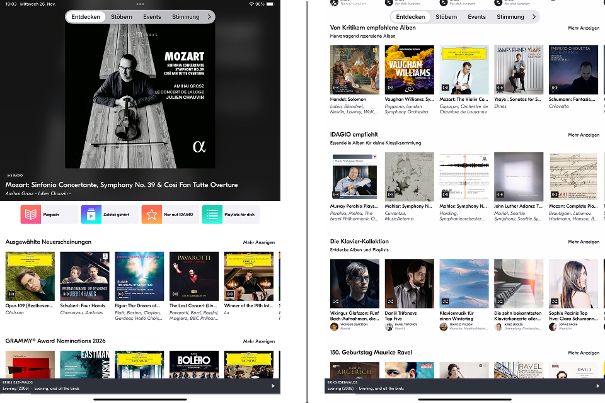The image size is (605, 403).
Task: Play the track from left mini-player bar
Action: click(273, 386)
